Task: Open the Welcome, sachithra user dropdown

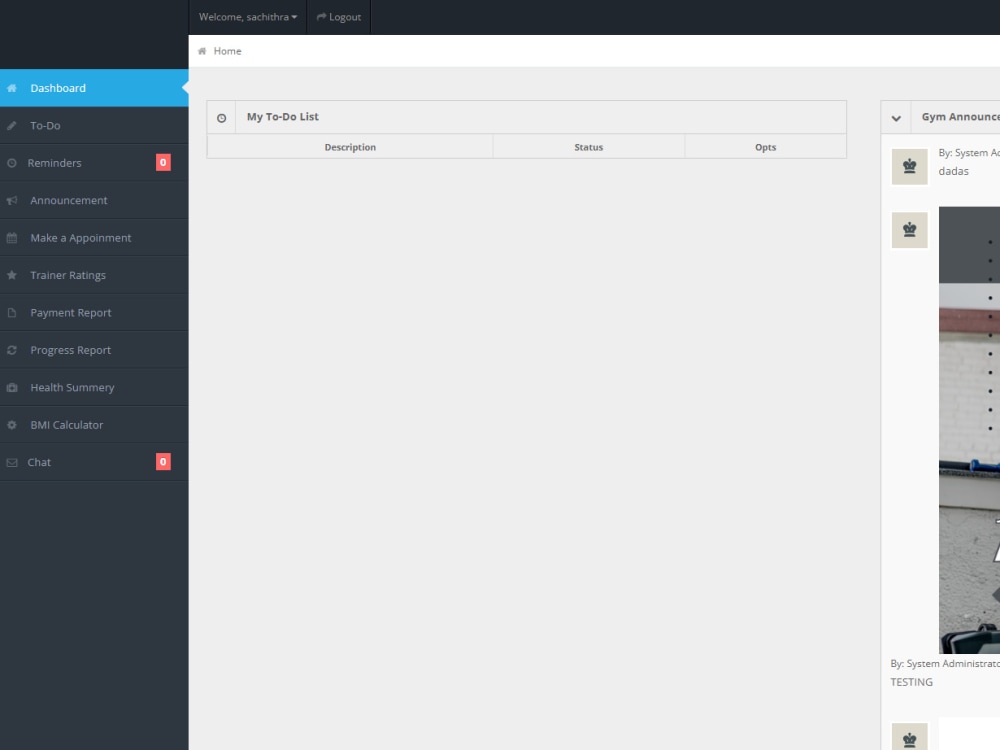Action: pyautogui.click(x=248, y=17)
